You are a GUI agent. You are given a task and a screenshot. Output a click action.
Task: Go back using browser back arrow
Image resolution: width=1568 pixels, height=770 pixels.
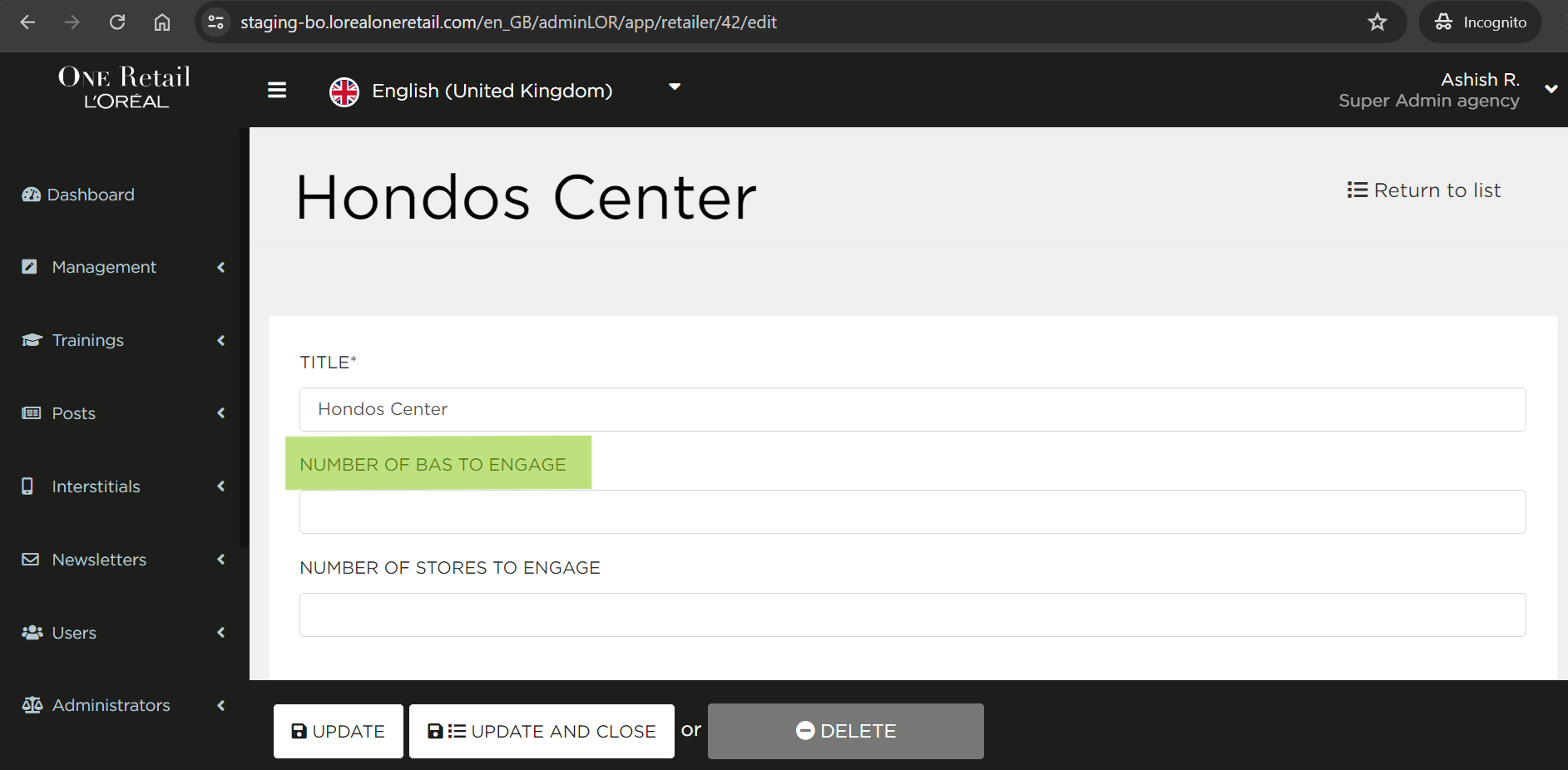click(27, 22)
